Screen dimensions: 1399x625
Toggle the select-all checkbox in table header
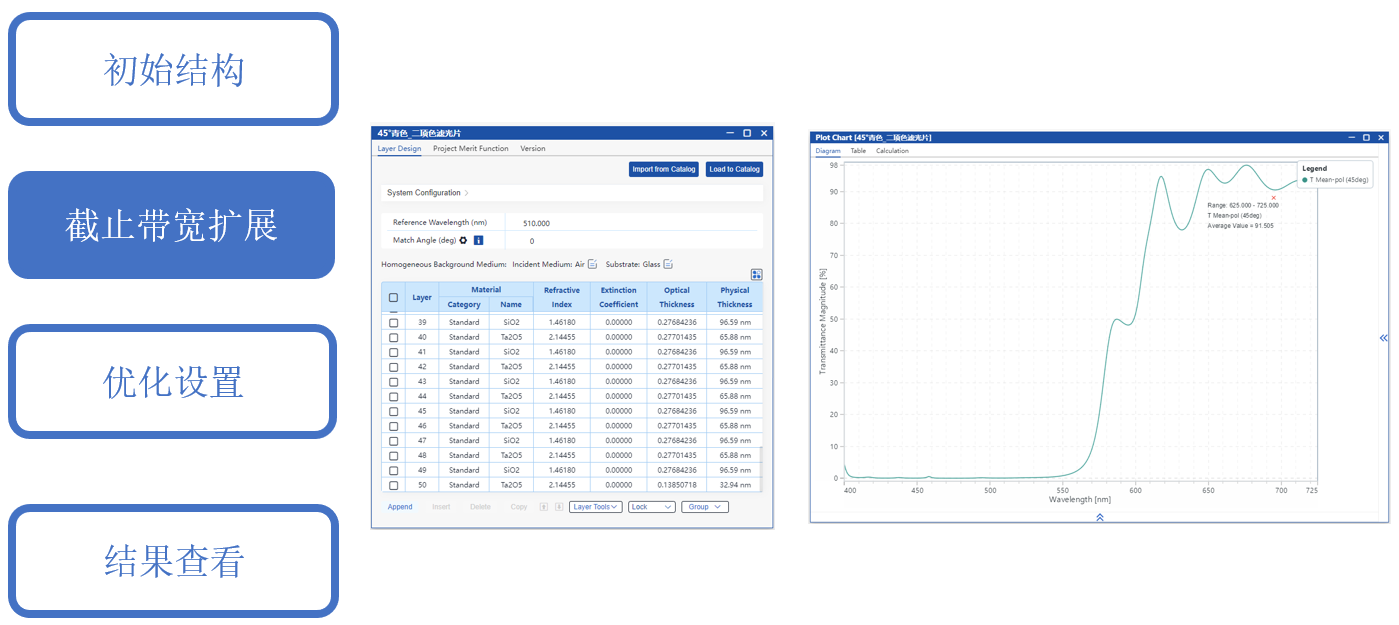[x=393, y=297]
